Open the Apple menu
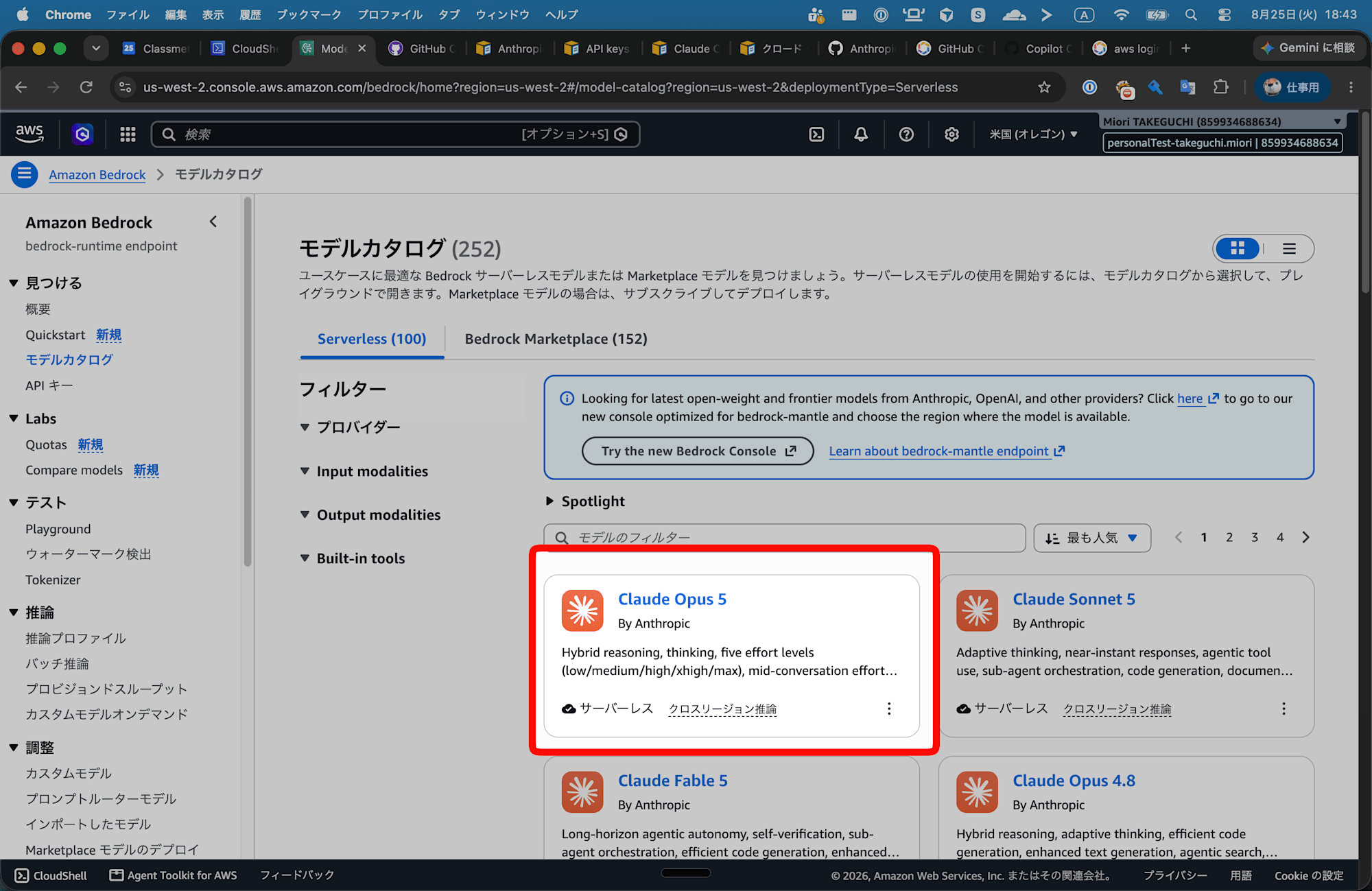Viewport: 1372px width, 891px height. 22,14
